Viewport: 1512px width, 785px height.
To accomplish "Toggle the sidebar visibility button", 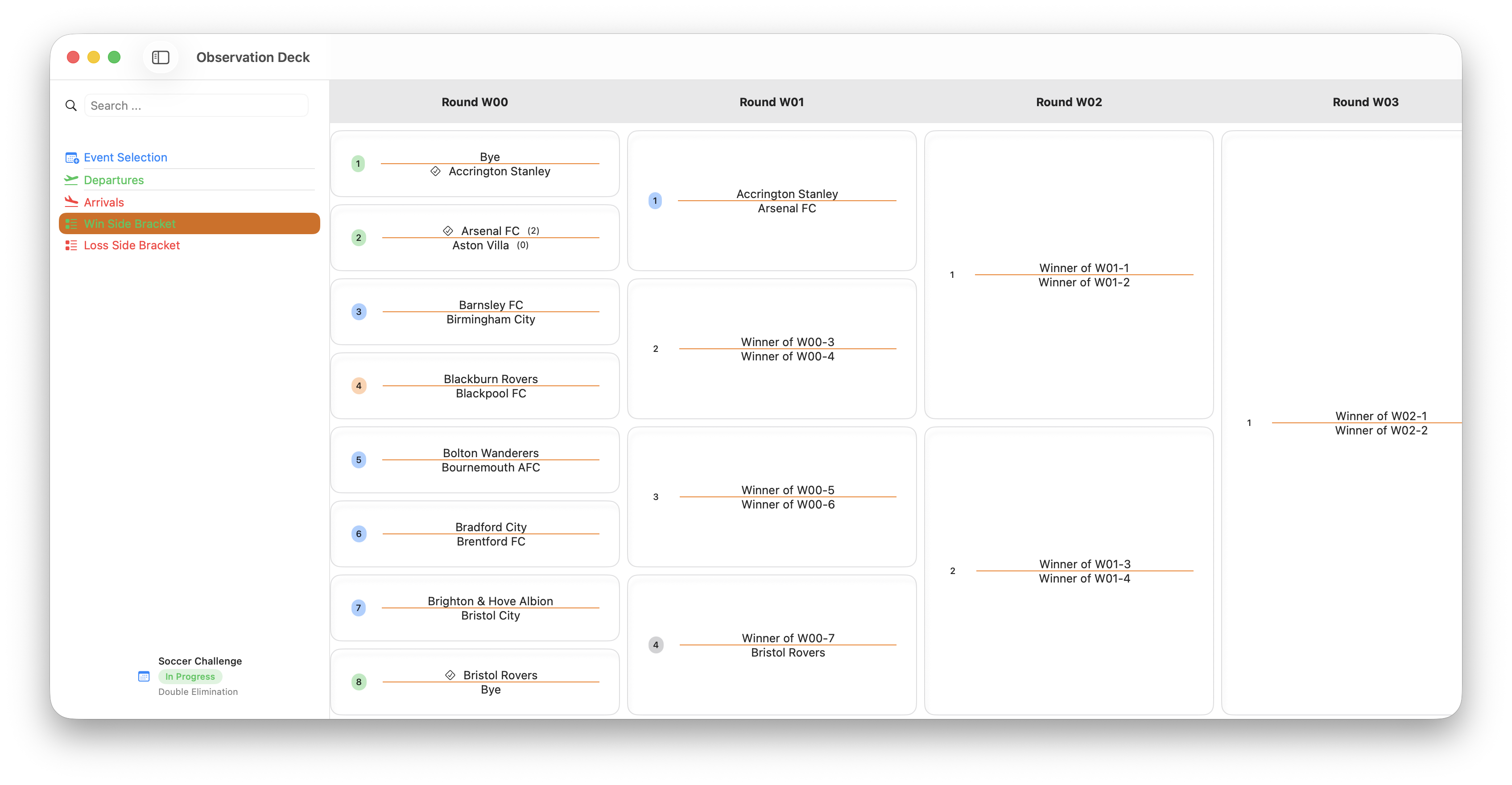I will [x=160, y=57].
